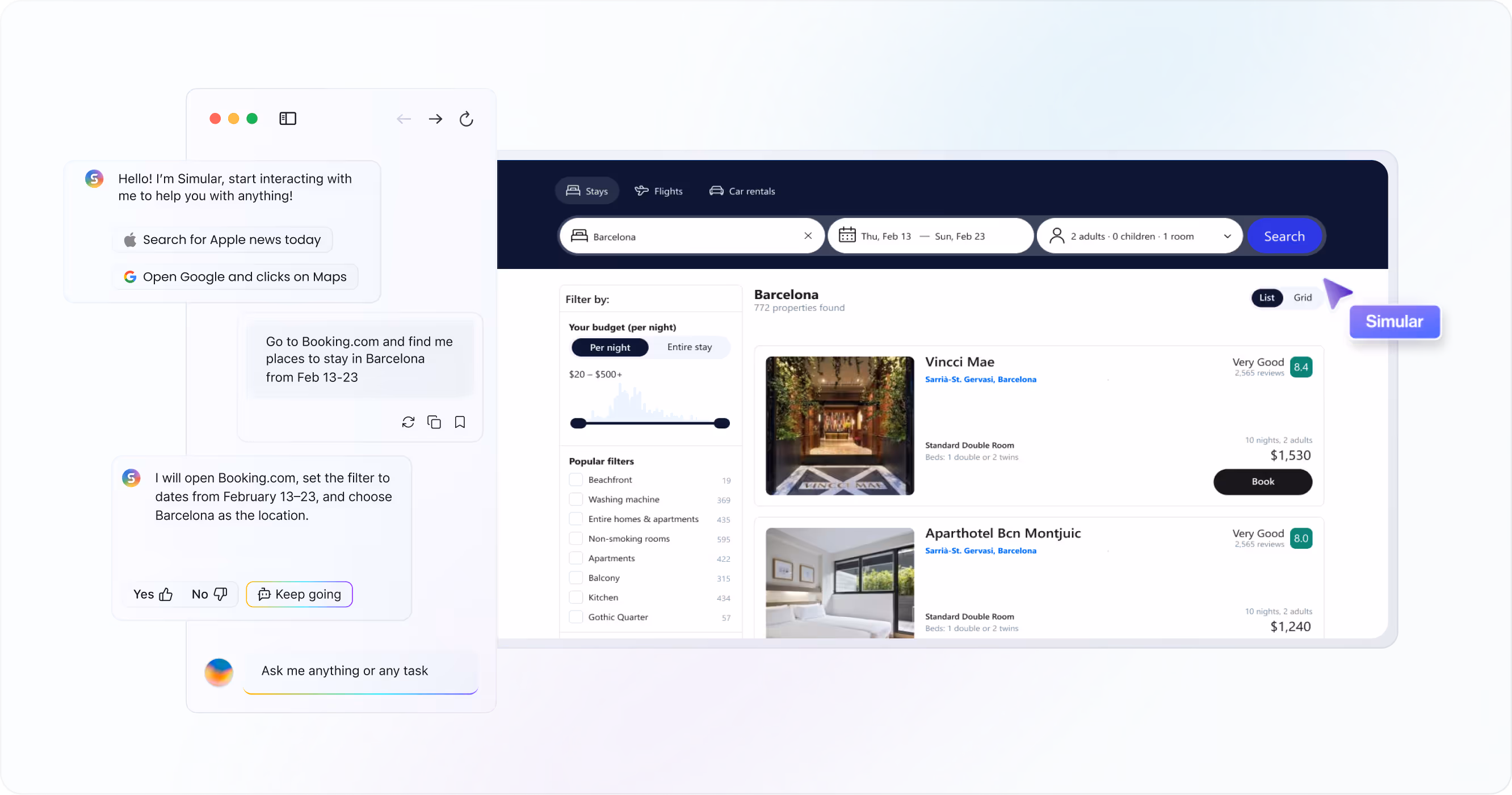Reload the page with the refresh icon
Viewport: 1512px width, 795px height.
click(x=465, y=119)
